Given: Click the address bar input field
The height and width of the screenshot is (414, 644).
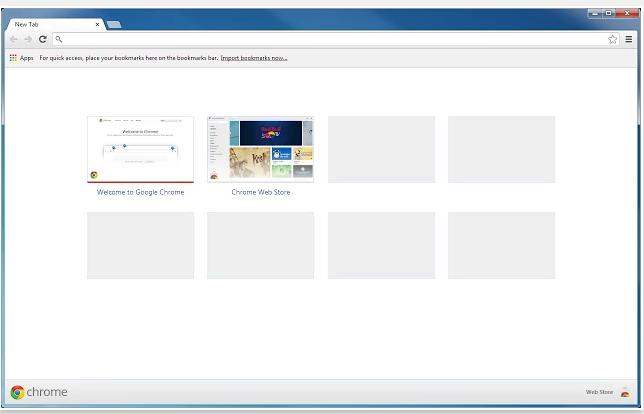Looking at the screenshot, I should (335, 39).
